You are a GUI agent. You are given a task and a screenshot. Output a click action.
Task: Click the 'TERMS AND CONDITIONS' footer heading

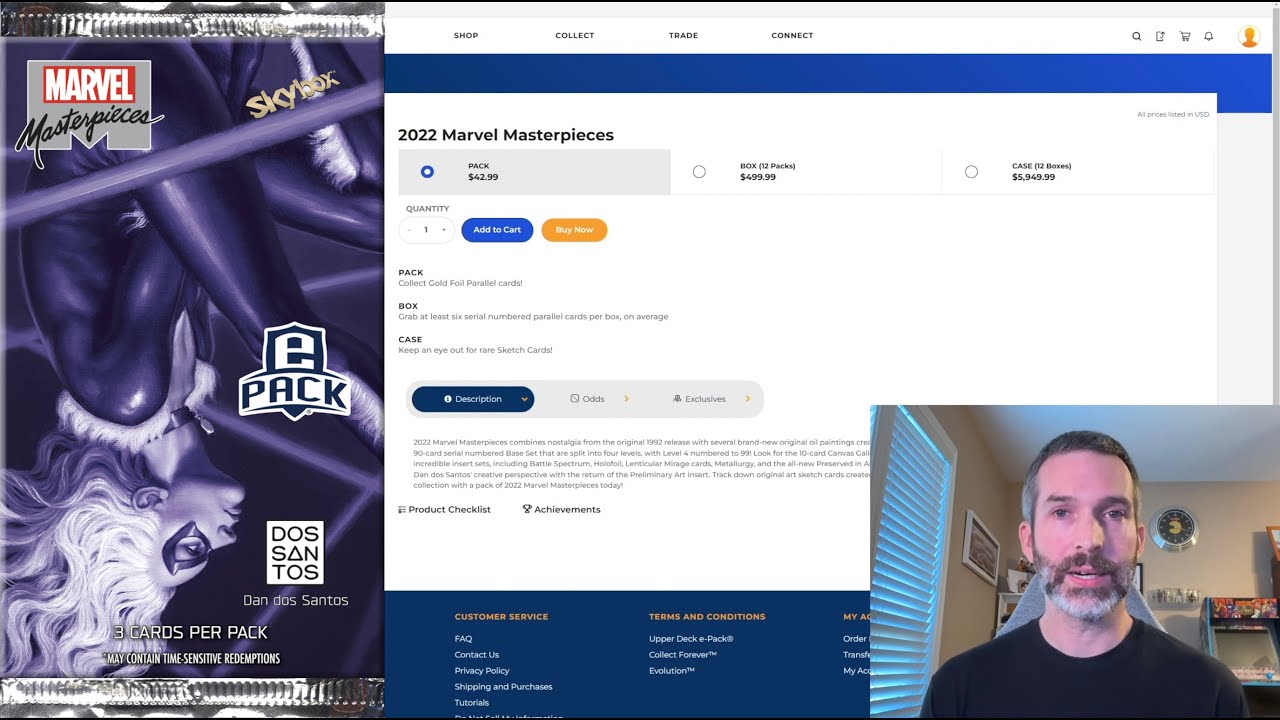707,617
